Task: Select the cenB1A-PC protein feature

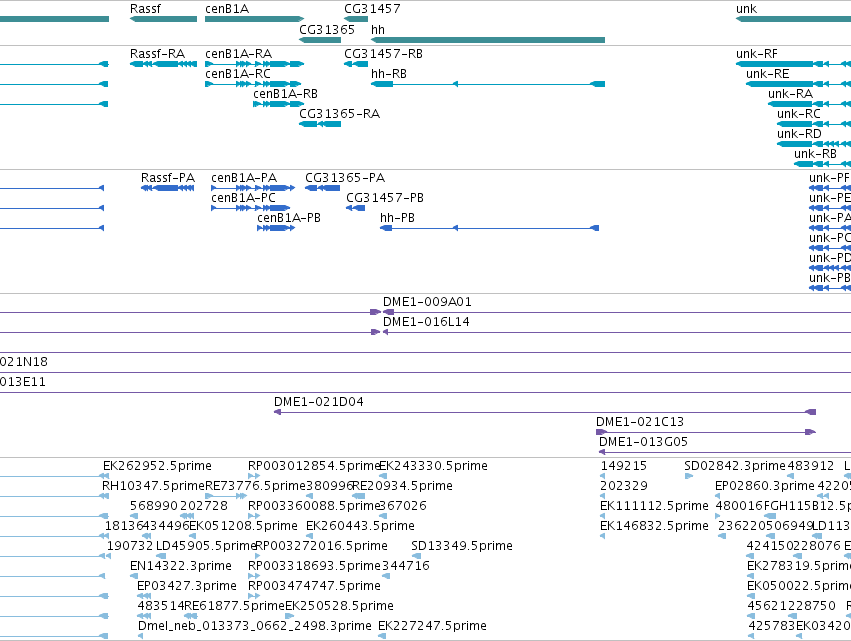Action: [x=251, y=208]
